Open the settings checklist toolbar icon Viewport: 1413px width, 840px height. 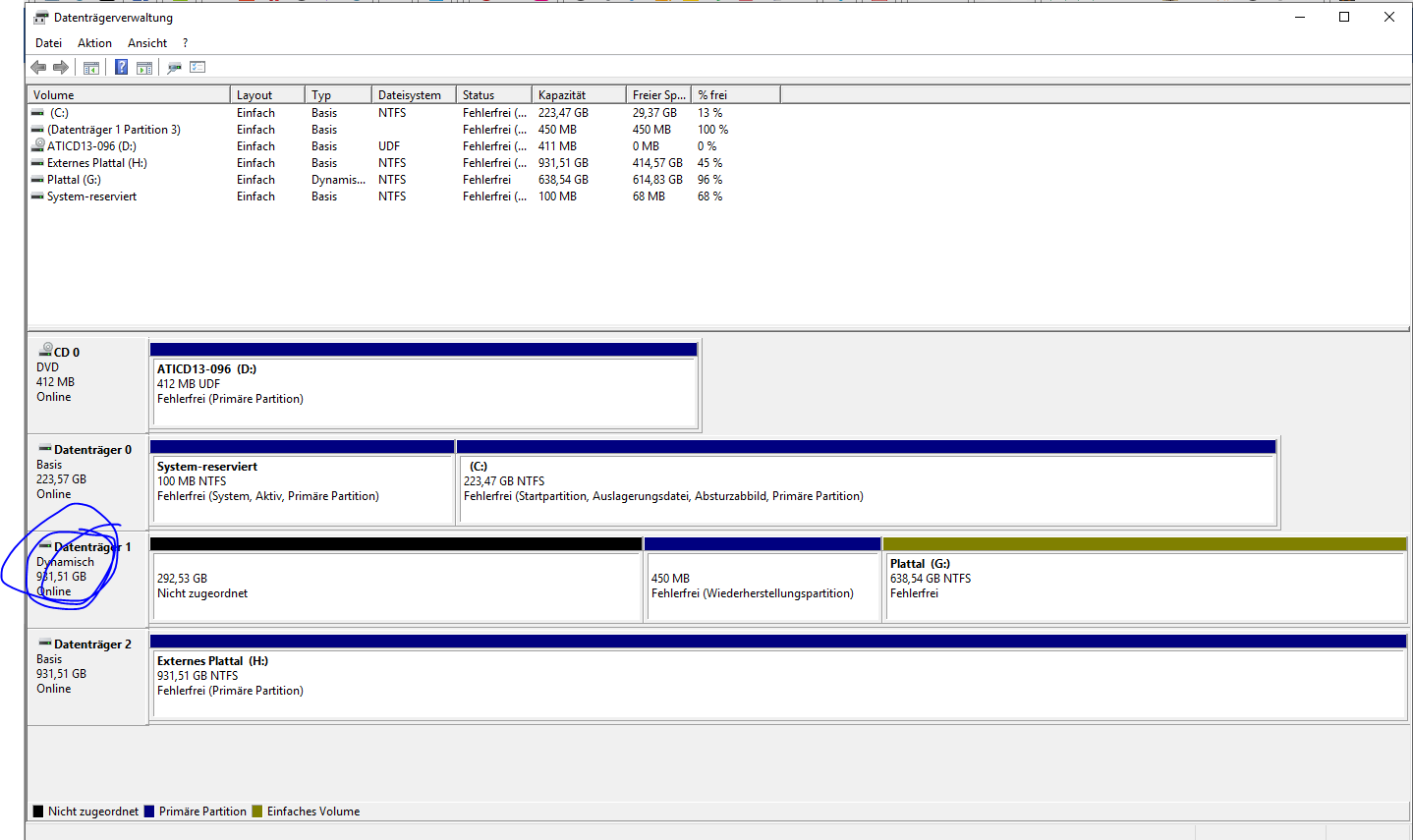(198, 67)
